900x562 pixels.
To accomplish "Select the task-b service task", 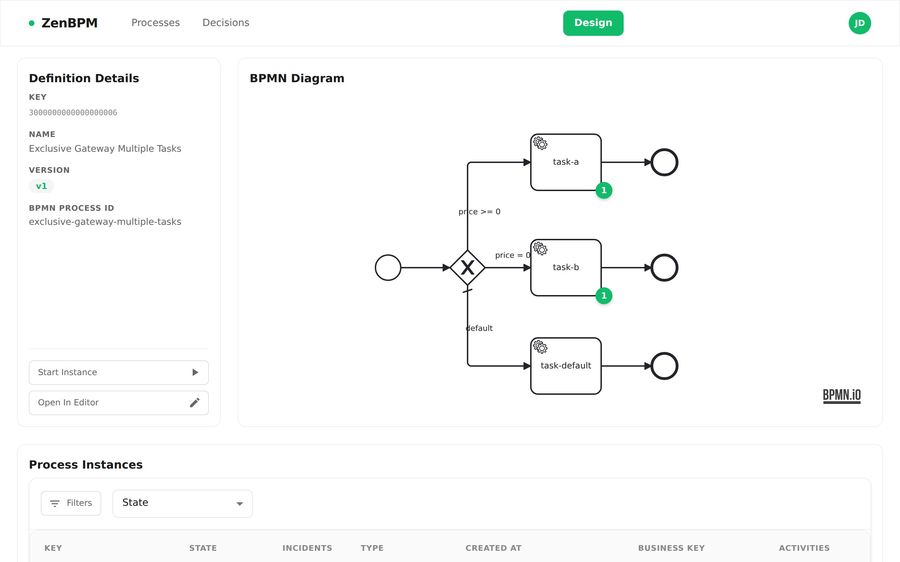I will click(566, 268).
